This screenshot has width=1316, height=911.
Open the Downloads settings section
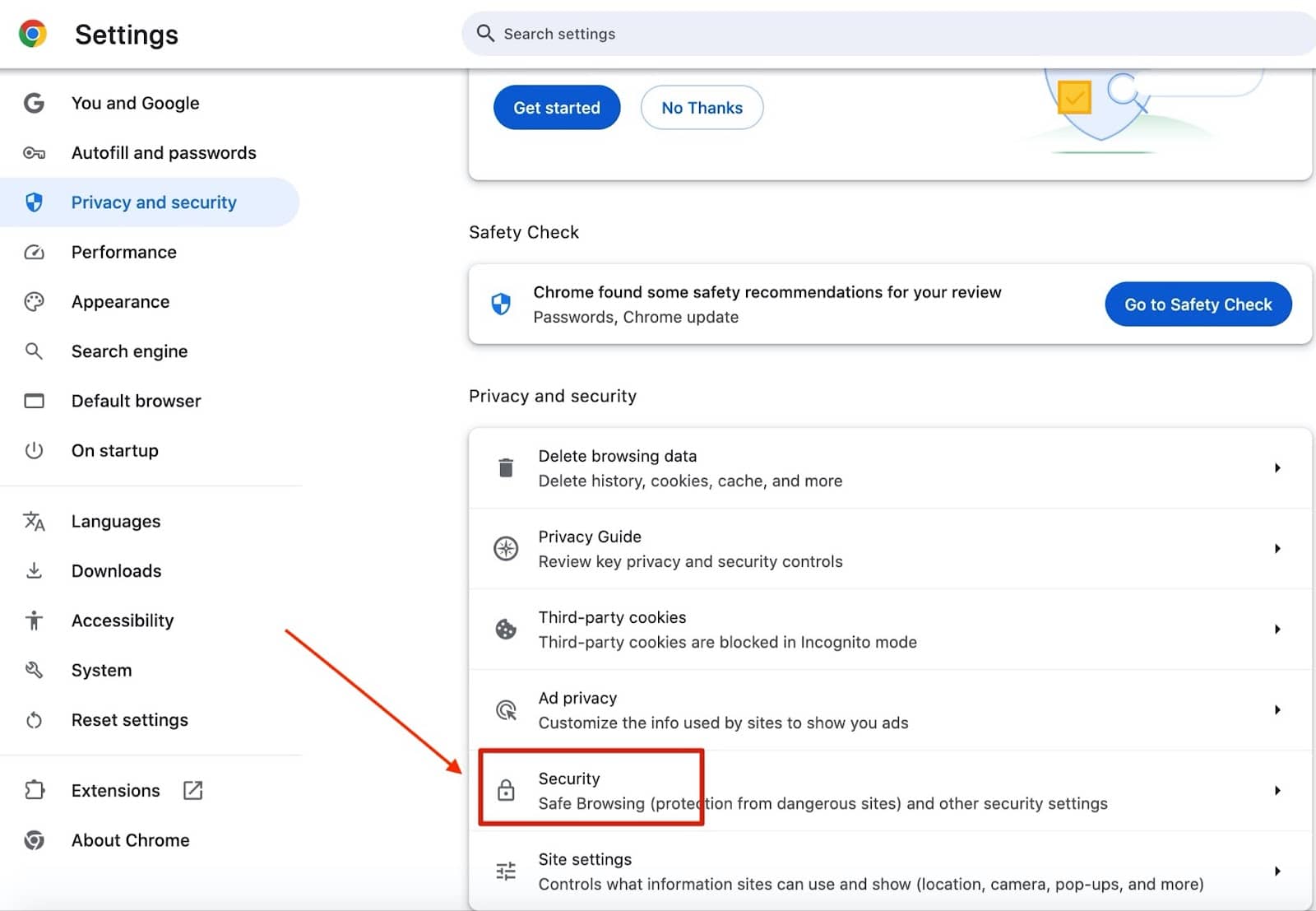(116, 571)
